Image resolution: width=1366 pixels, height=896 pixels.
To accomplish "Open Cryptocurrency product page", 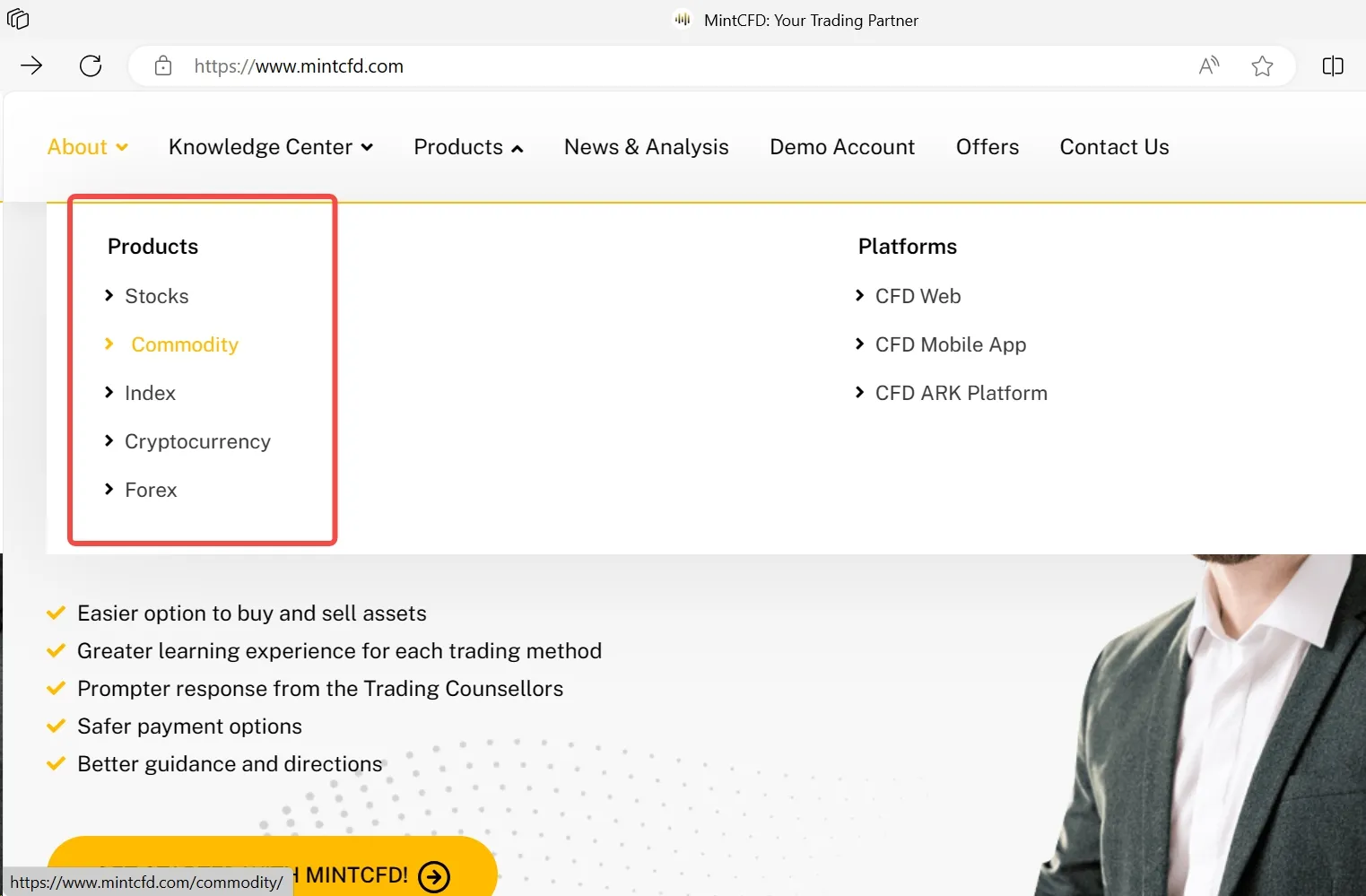I will [x=197, y=441].
